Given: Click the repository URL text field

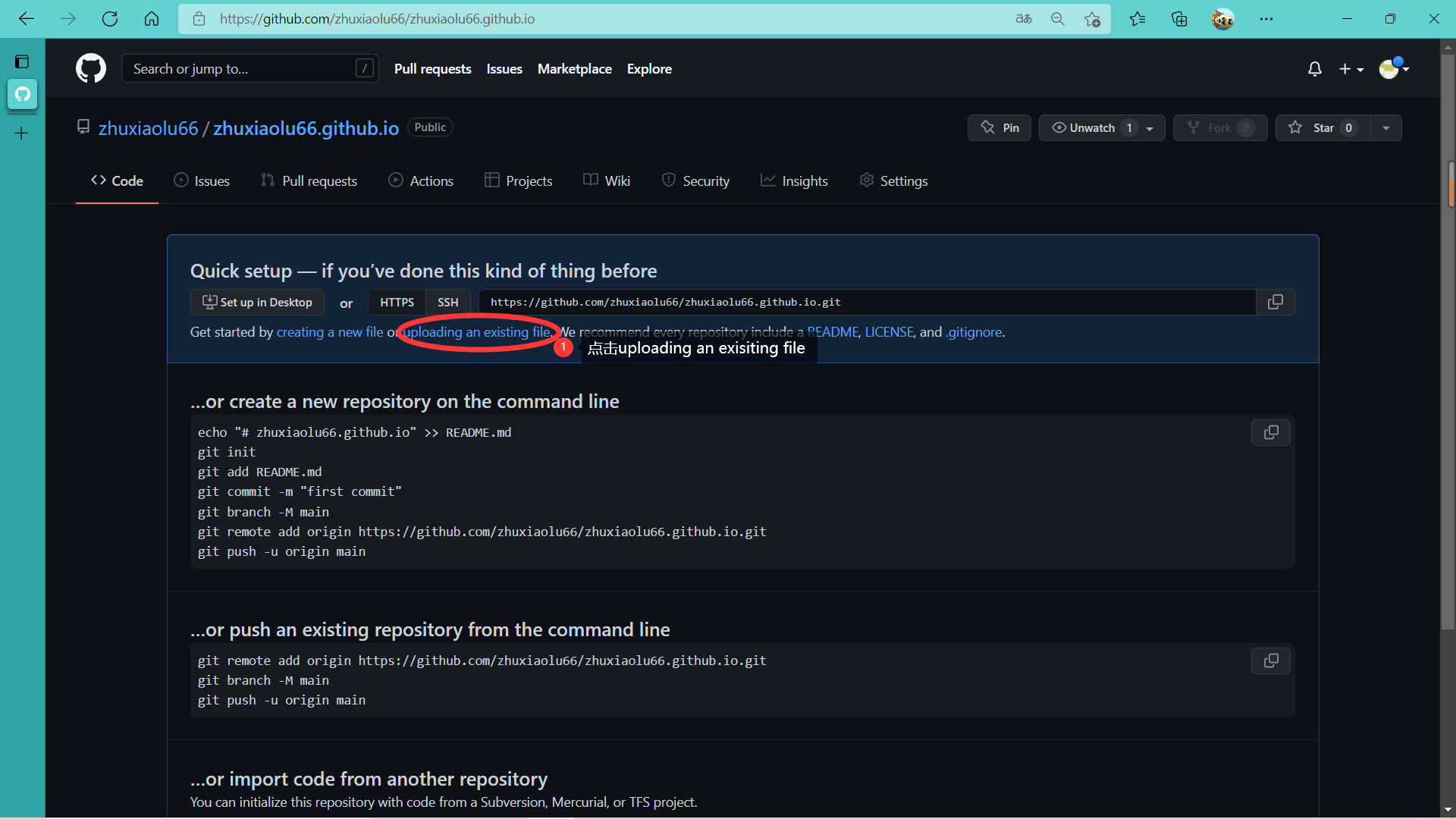Looking at the screenshot, I should click(x=867, y=302).
